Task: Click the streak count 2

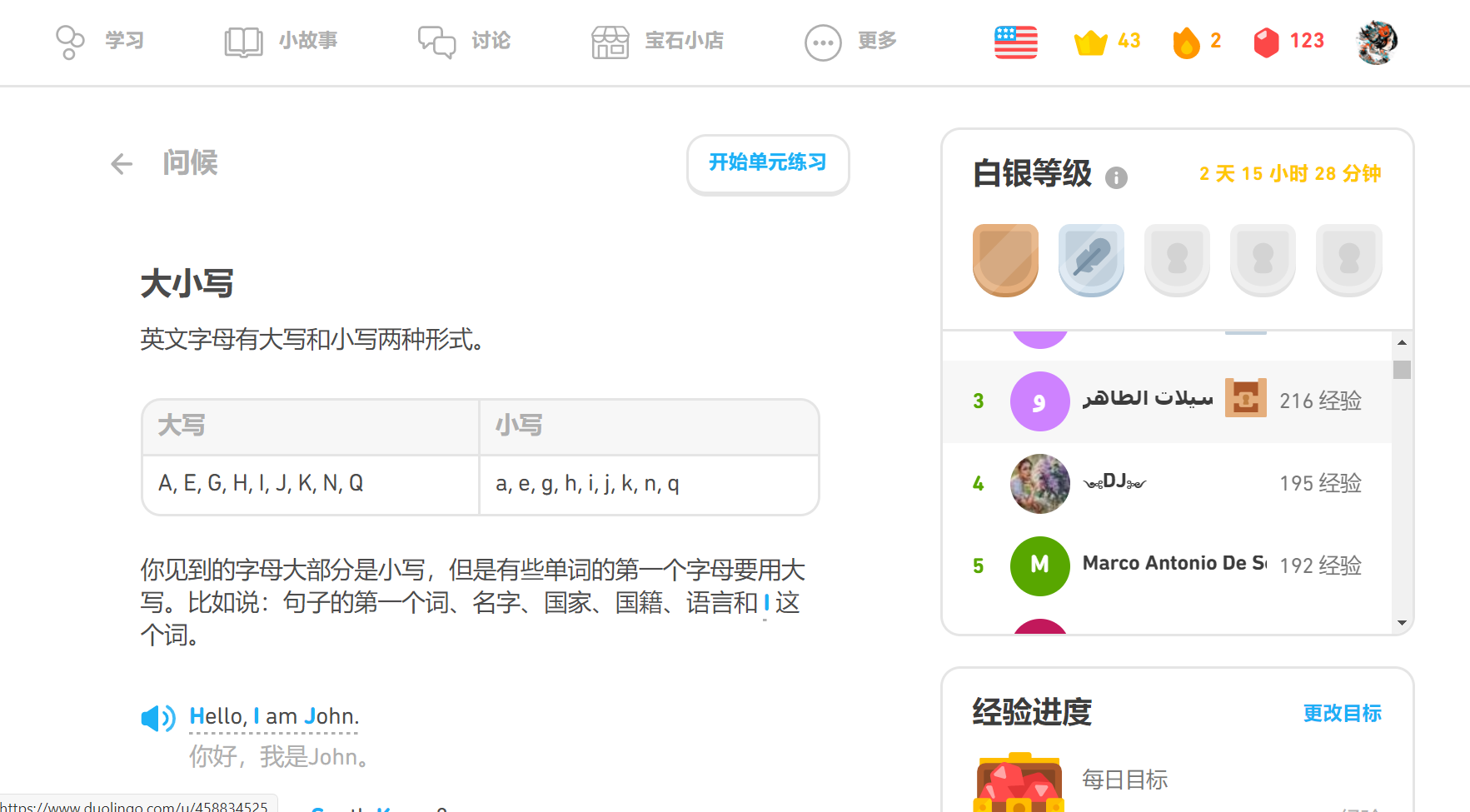Action: pos(1216,41)
